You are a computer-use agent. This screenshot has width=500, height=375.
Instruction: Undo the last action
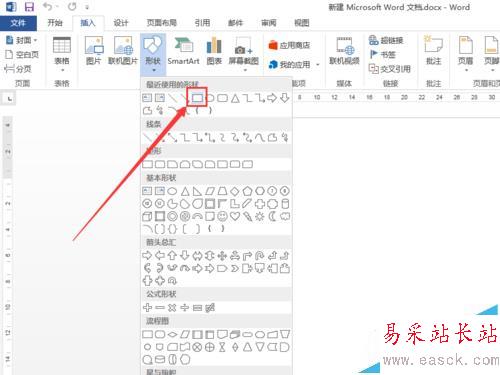coord(48,7)
